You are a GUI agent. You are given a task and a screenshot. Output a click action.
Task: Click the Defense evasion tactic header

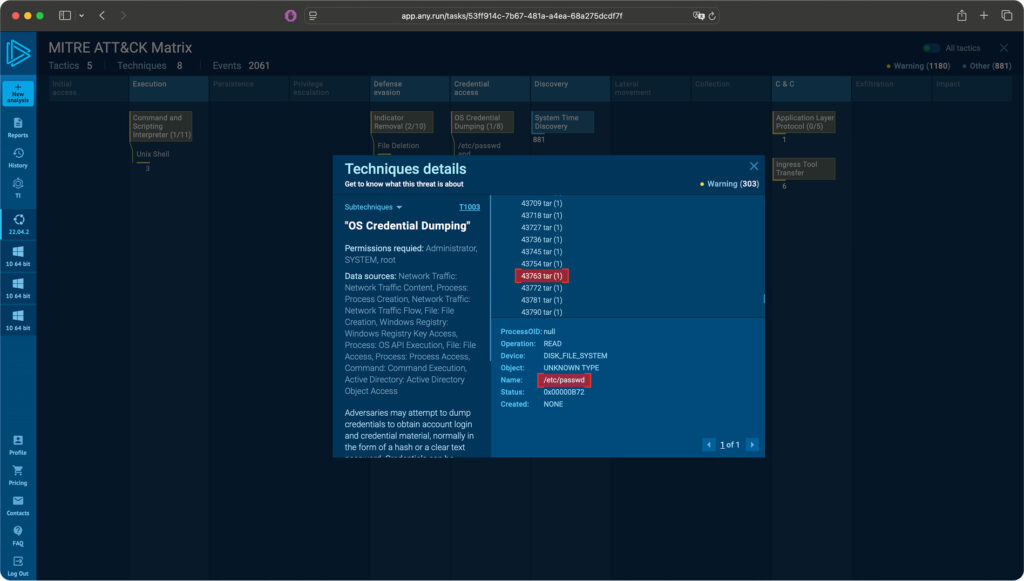point(410,88)
